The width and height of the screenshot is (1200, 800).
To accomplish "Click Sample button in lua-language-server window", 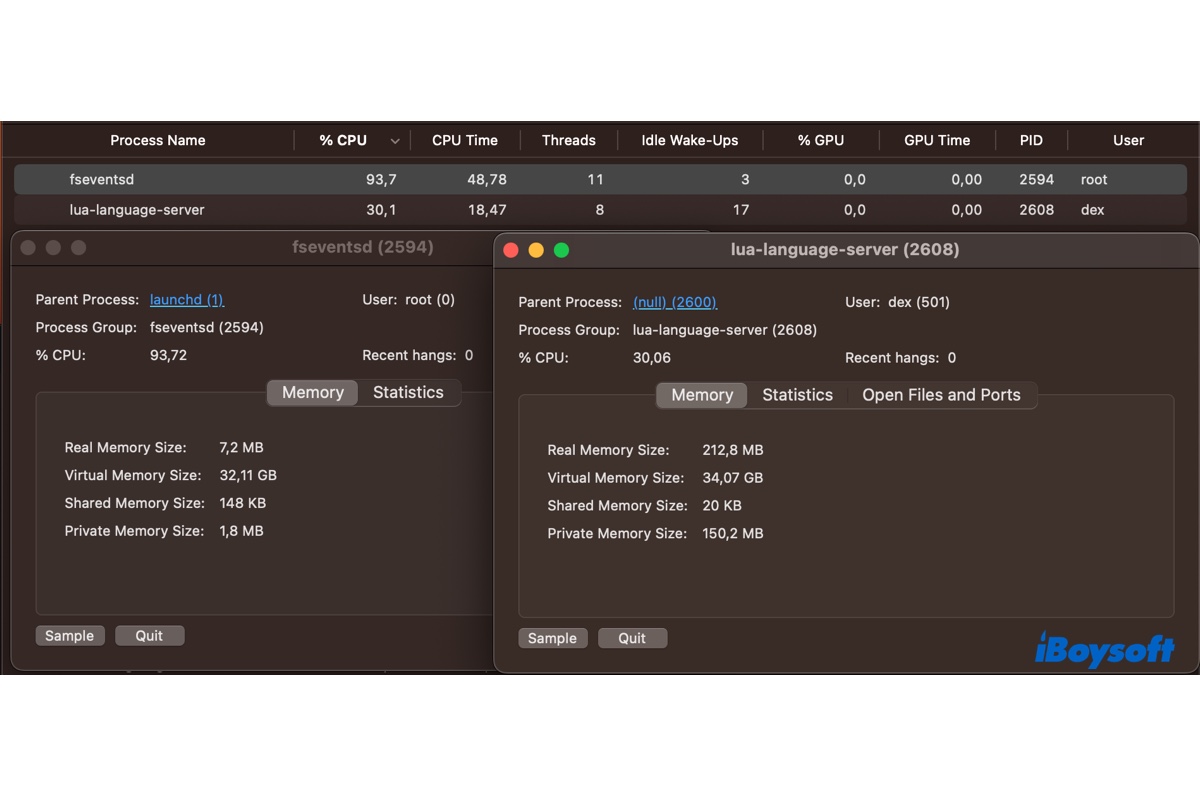I will point(552,638).
